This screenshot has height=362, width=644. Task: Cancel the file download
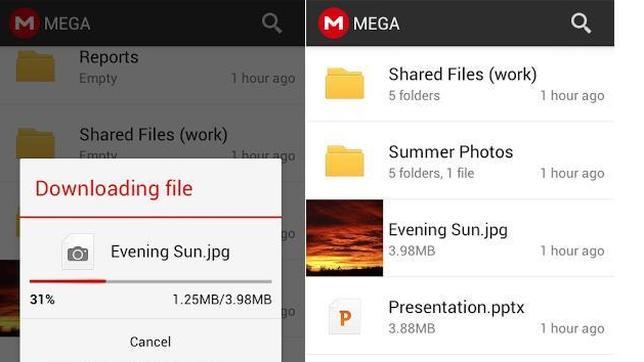coord(150,342)
